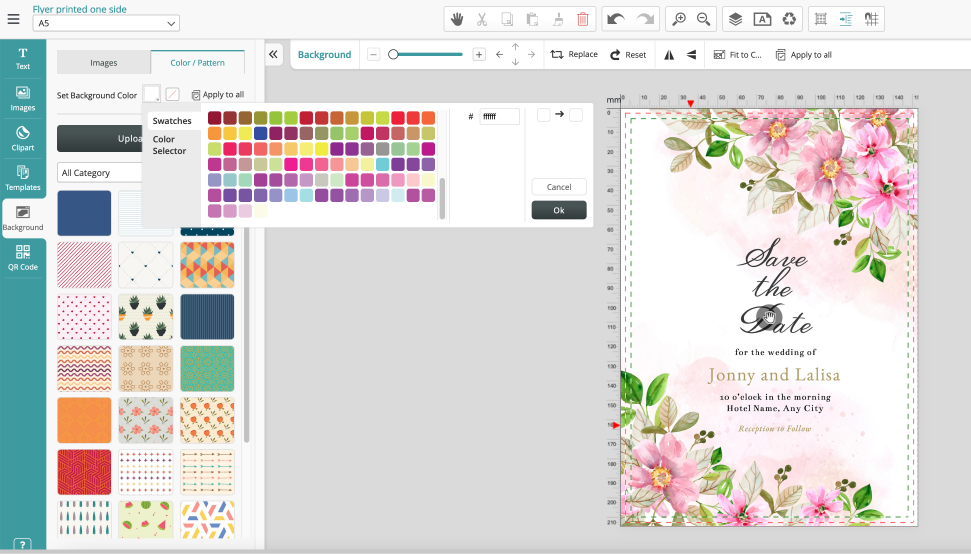Toggle the snap guides icon
Viewport: 971px width, 555px height.
[846, 19]
